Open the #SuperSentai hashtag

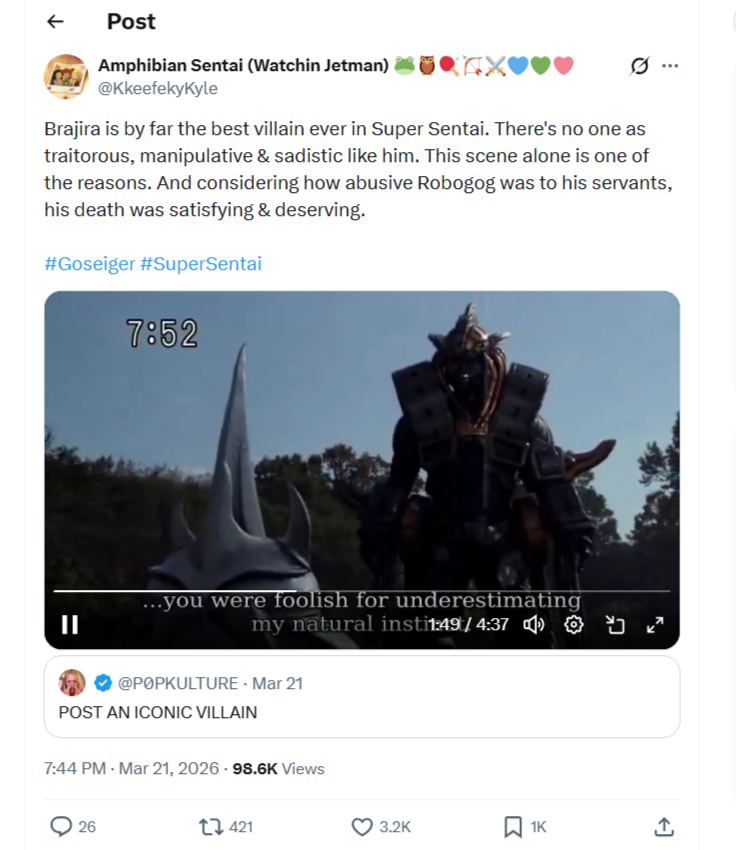[200, 264]
